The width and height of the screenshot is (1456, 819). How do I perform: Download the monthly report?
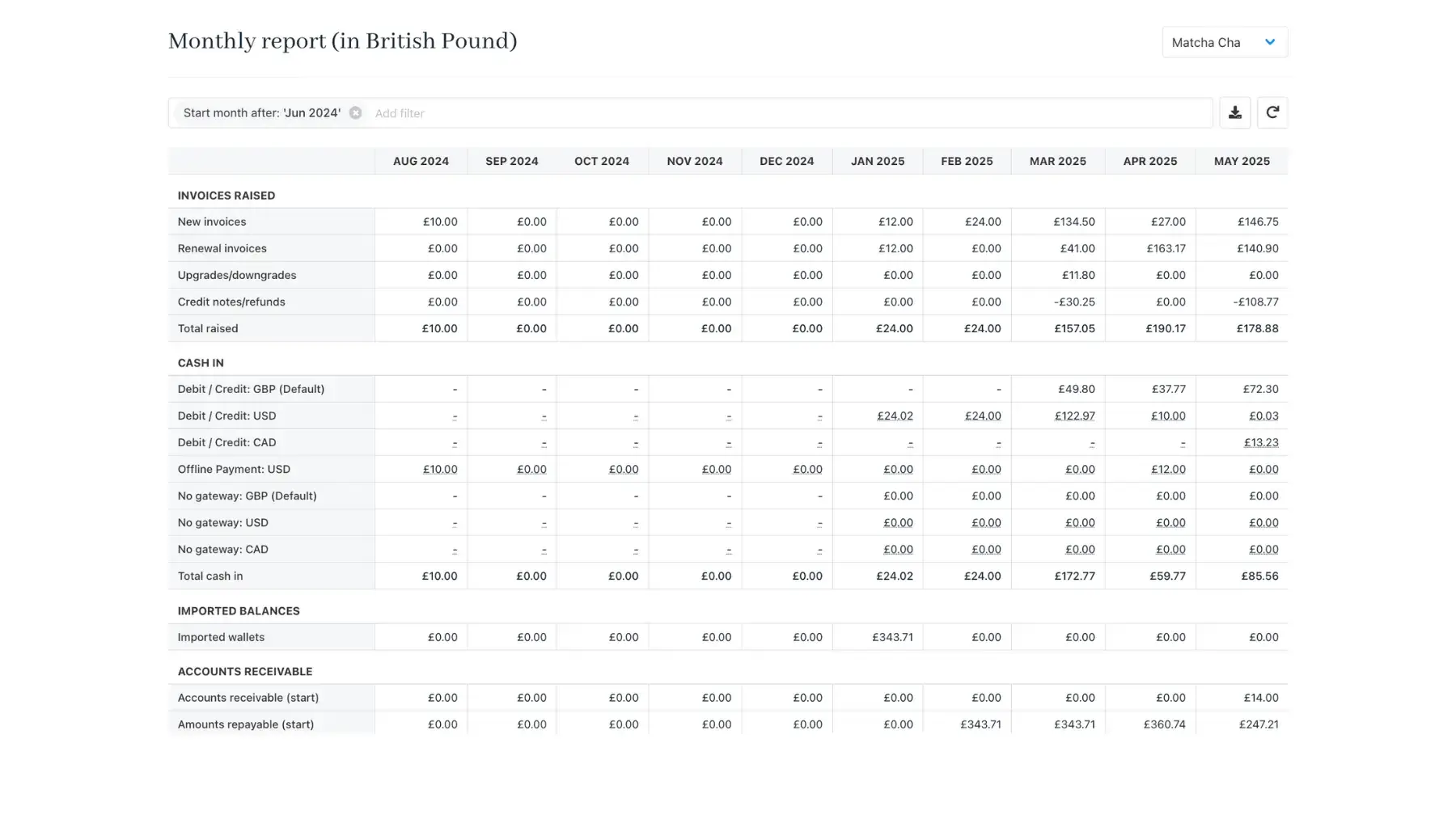[1234, 112]
